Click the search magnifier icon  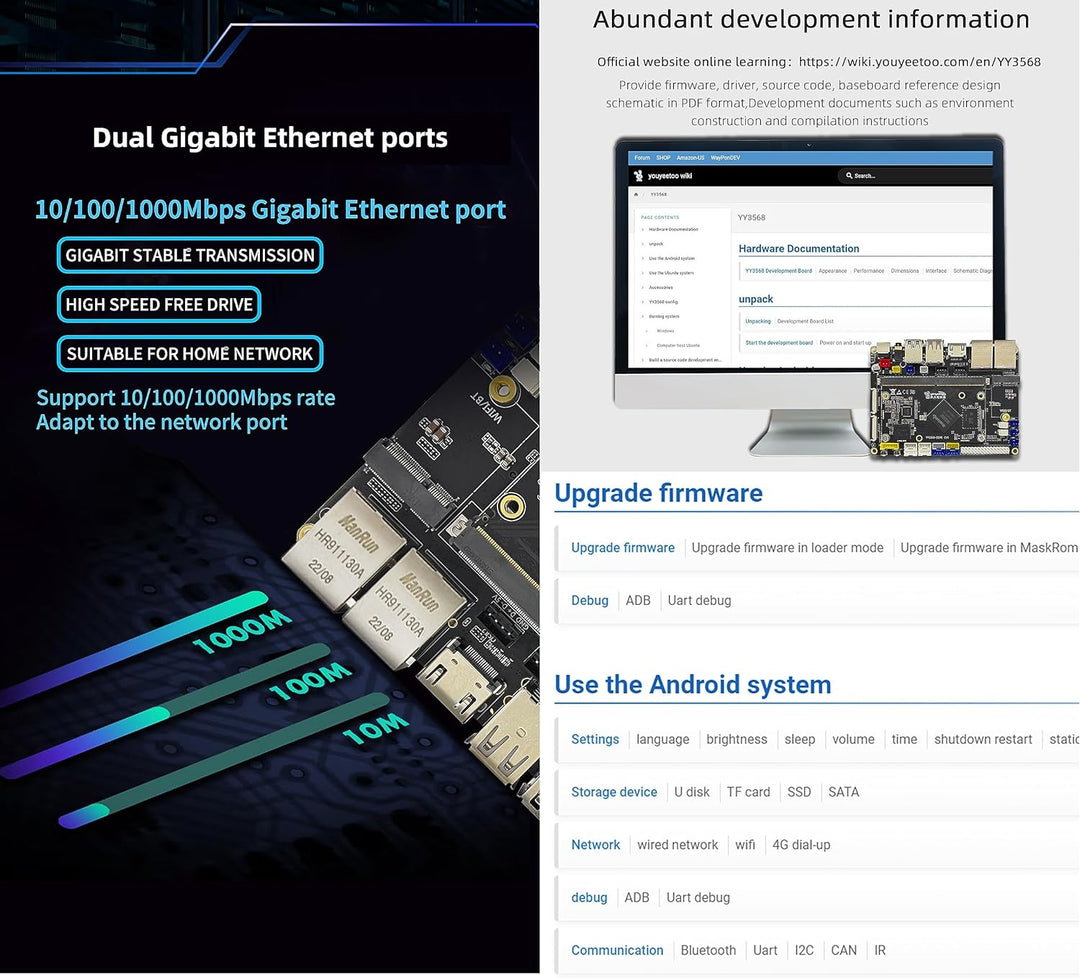(x=849, y=176)
